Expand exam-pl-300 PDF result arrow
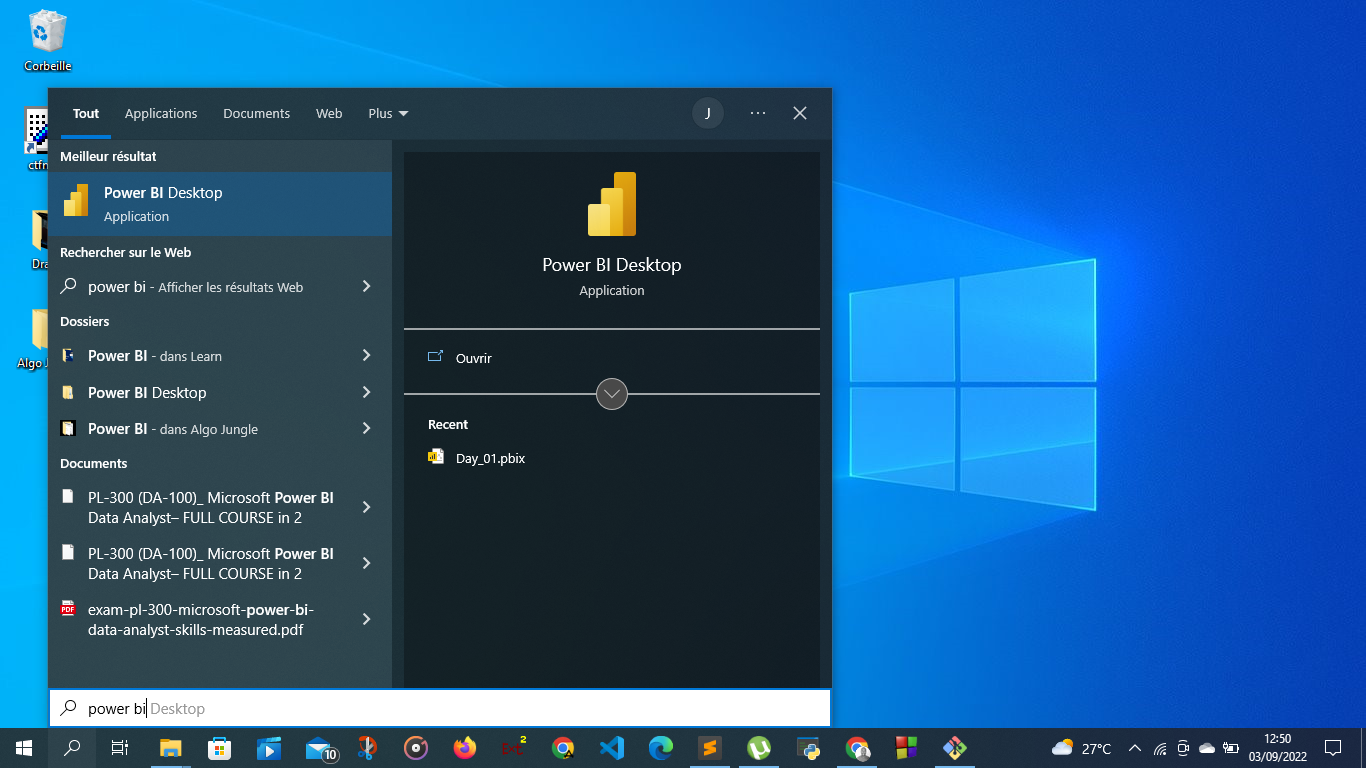The width and height of the screenshot is (1366, 768). tap(366, 619)
